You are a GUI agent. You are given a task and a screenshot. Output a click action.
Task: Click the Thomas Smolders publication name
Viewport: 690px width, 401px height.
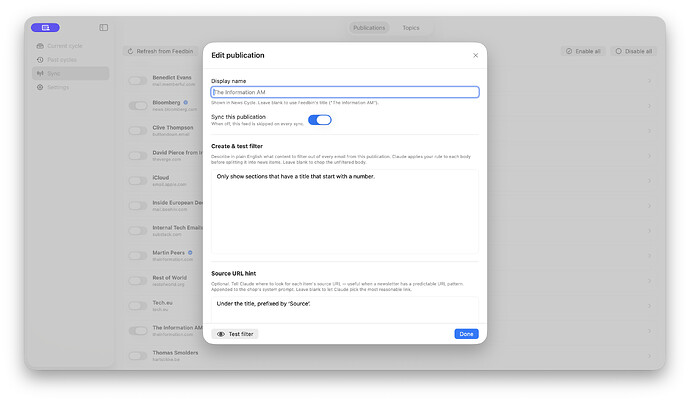click(x=175, y=353)
